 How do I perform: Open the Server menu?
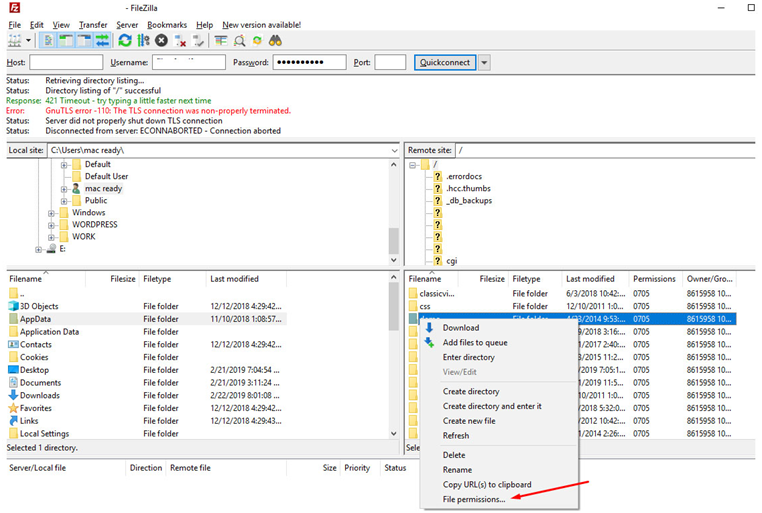(127, 25)
